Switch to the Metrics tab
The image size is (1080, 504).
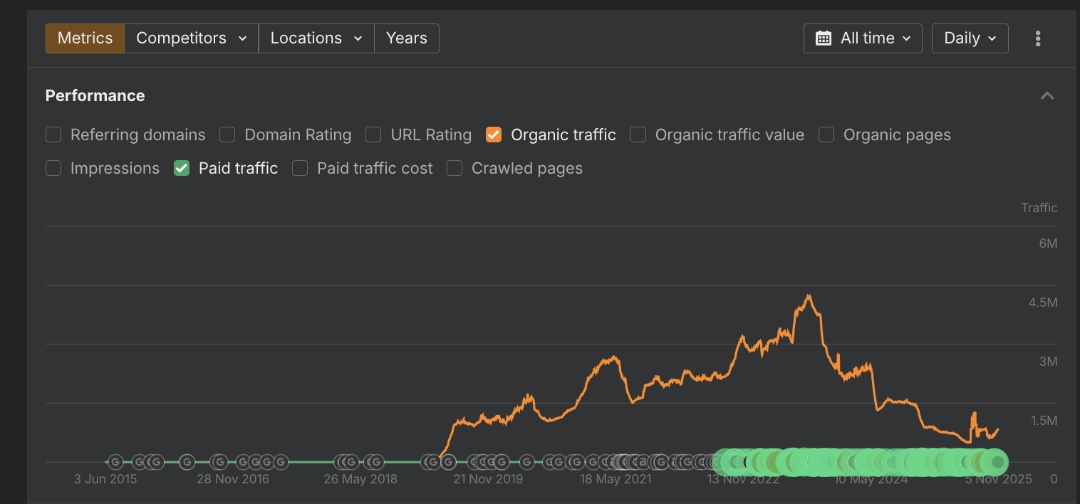click(85, 38)
